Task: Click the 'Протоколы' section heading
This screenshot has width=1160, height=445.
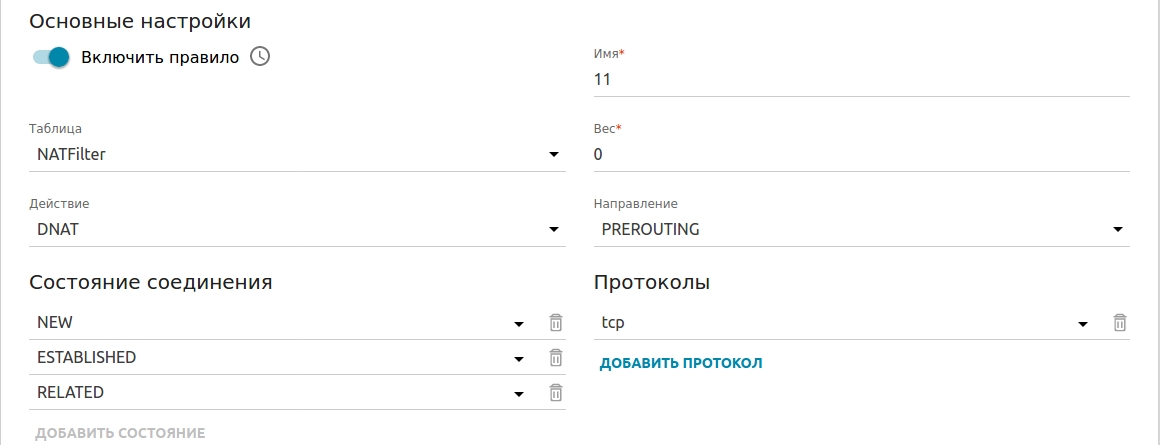Action: [x=652, y=282]
